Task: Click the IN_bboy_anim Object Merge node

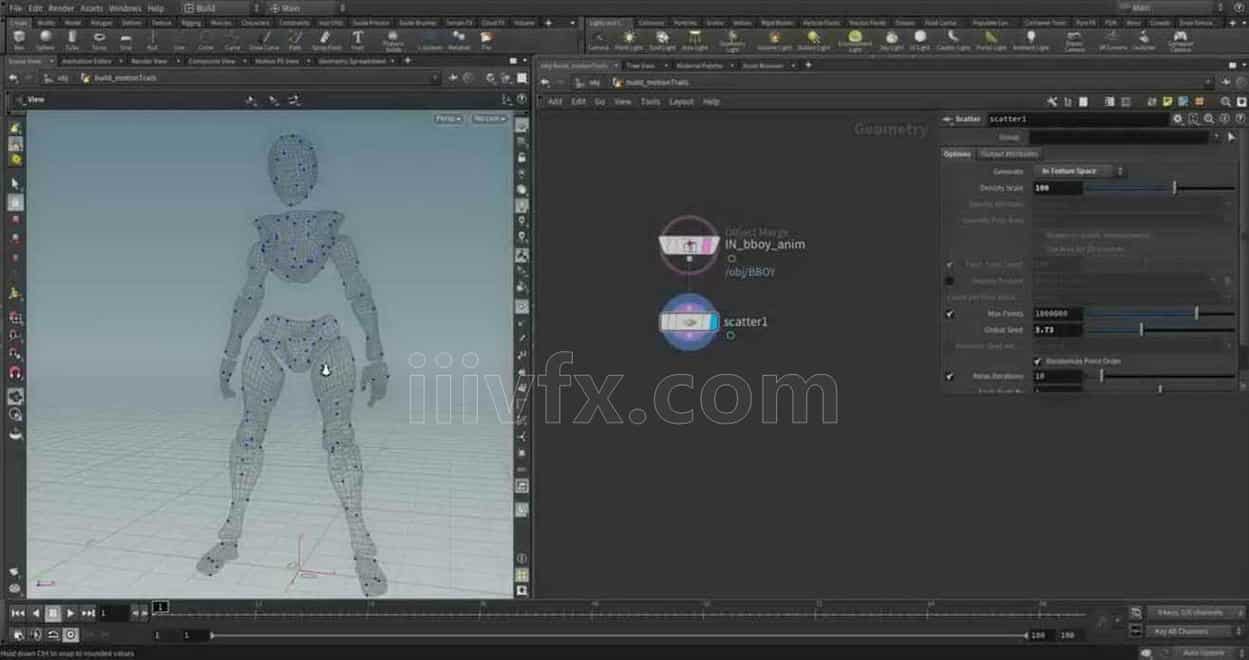Action: [689, 245]
